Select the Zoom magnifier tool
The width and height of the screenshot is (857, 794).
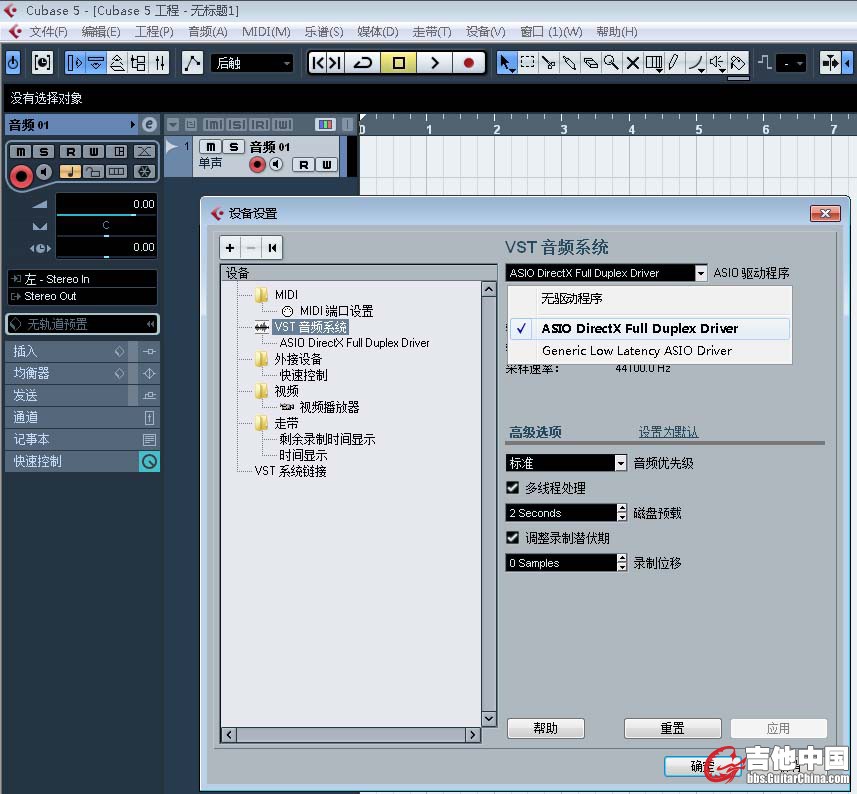click(x=611, y=63)
